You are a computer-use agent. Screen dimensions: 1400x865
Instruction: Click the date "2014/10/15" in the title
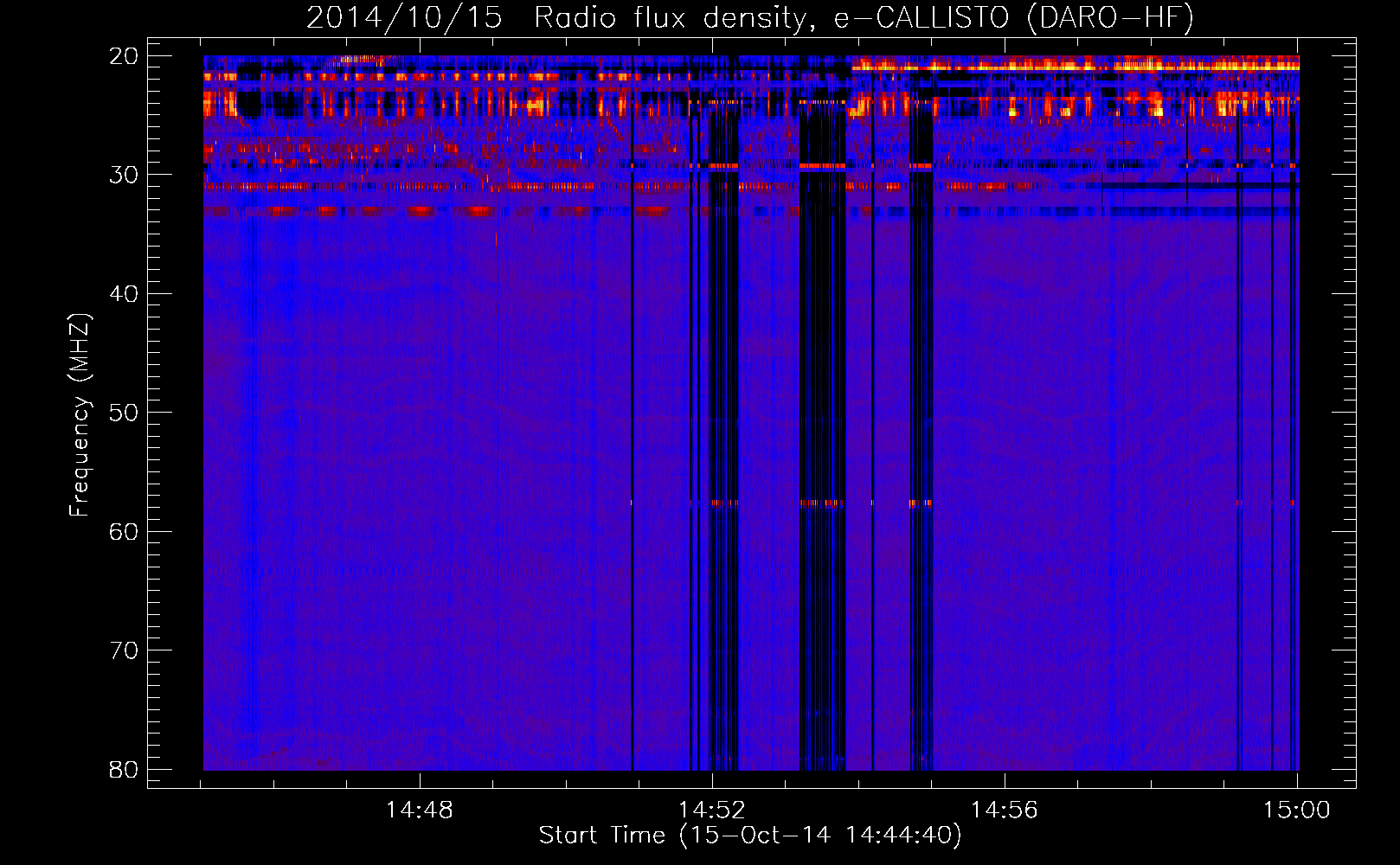[x=404, y=18]
